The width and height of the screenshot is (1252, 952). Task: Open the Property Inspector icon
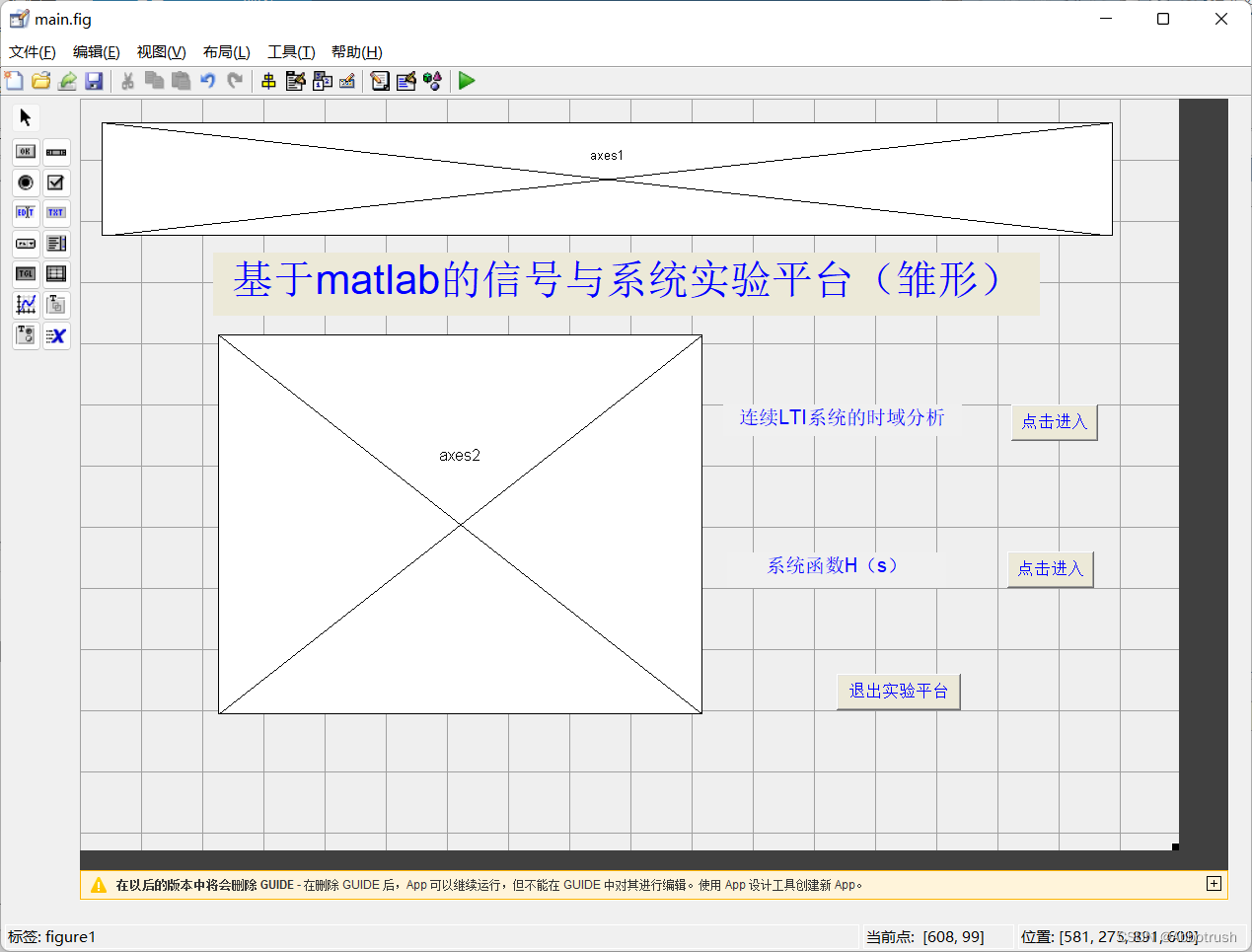click(406, 81)
